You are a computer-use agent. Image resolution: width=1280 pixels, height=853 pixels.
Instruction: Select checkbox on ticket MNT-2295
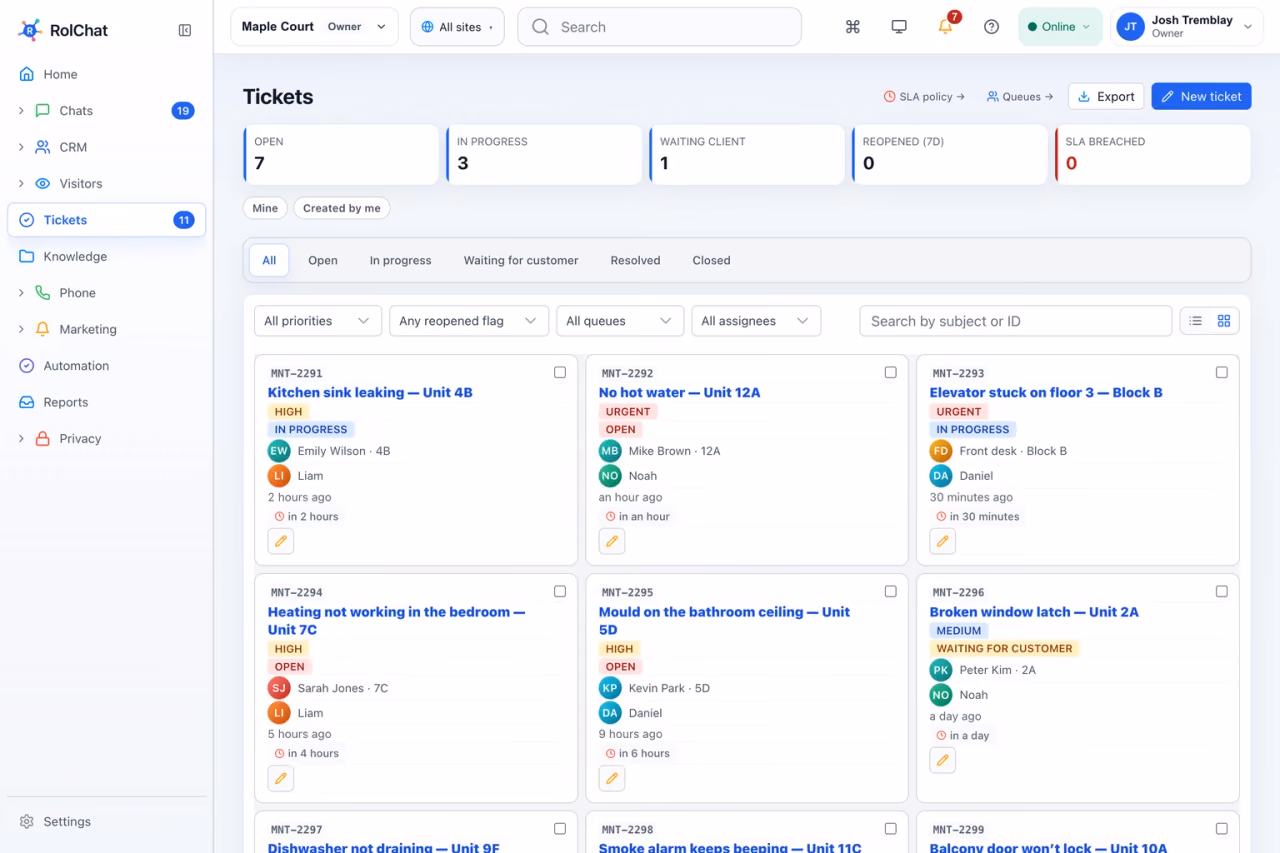[x=891, y=591]
